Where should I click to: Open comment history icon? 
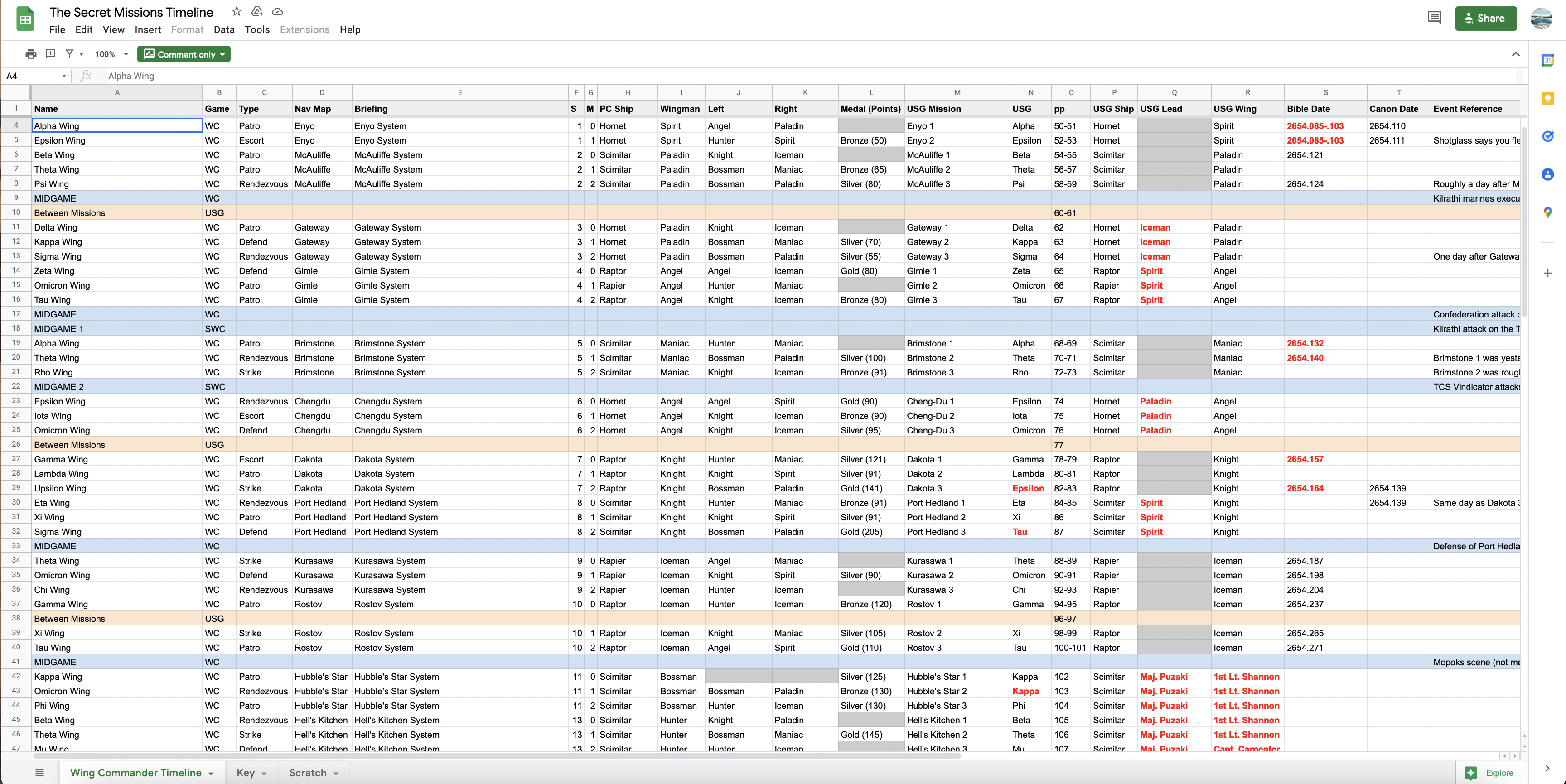[x=1434, y=18]
